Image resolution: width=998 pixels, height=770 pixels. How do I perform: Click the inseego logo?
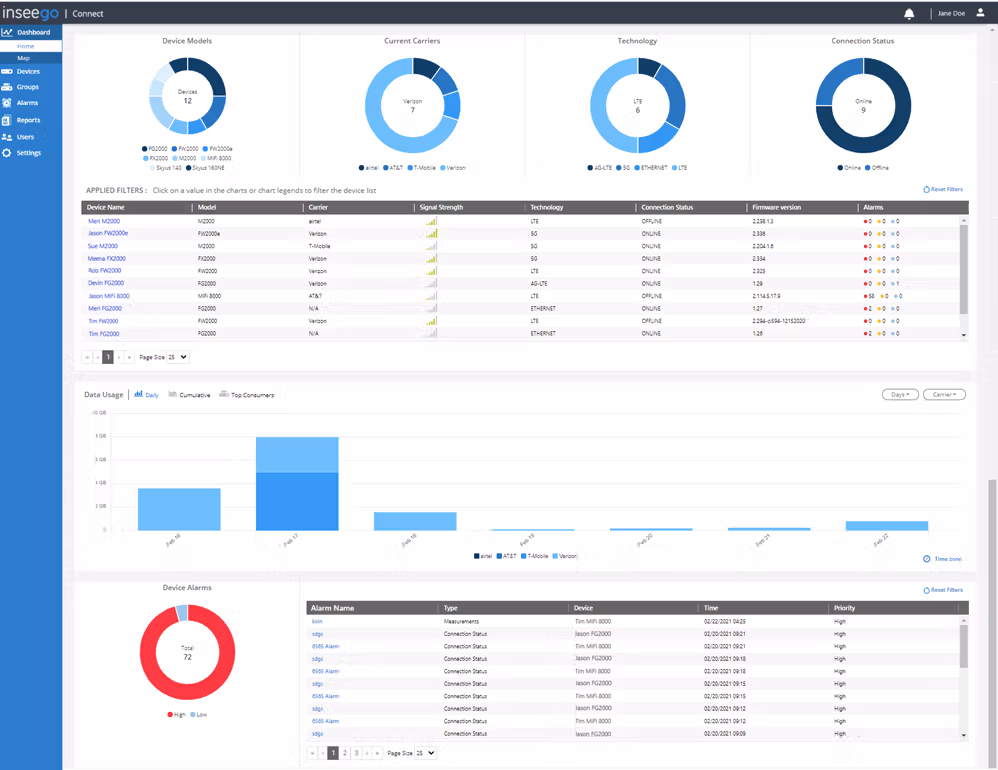[x=30, y=13]
